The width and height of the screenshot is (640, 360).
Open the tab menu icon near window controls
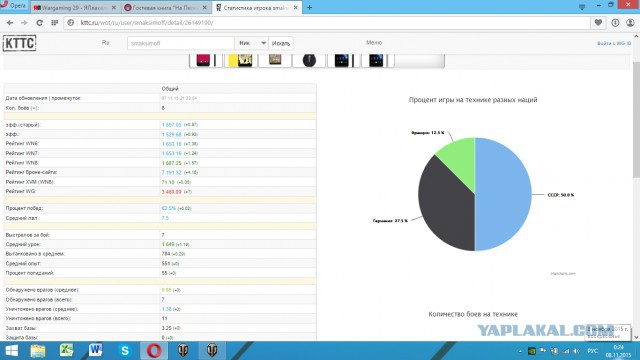pos(582,7)
